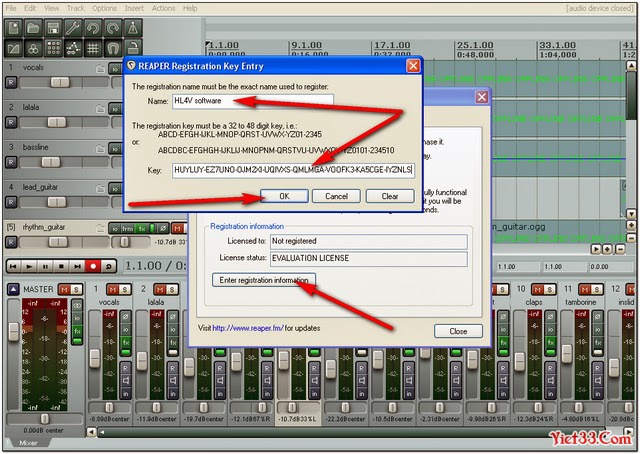Click bassline track folder icon
The width and height of the screenshot is (640, 454).
click(100, 149)
